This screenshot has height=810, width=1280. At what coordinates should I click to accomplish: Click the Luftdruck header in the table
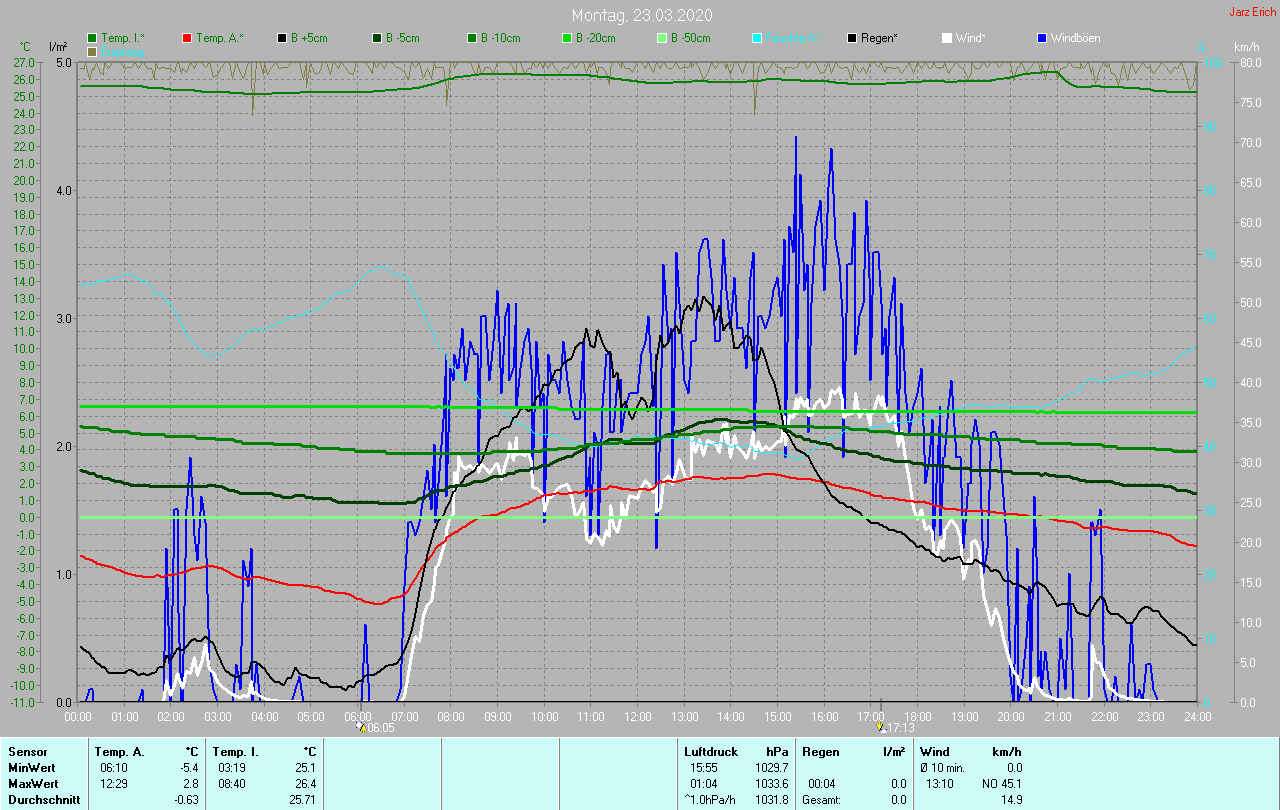[x=709, y=751]
